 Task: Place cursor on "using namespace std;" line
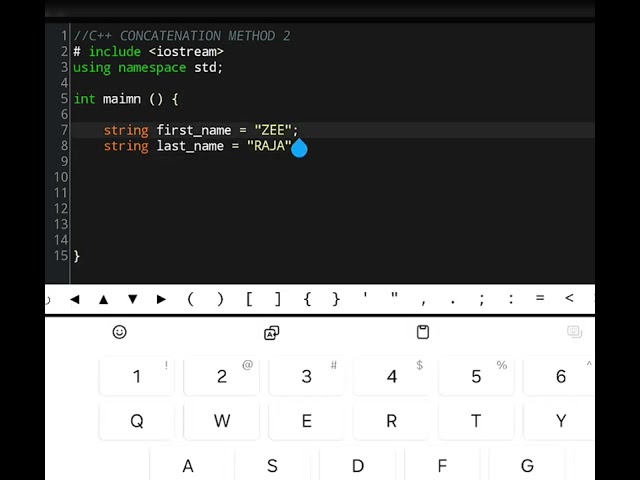coord(148,68)
